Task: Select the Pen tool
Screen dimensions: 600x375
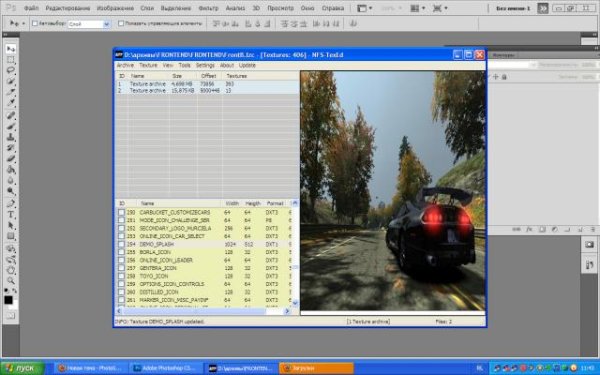Action: click(x=10, y=204)
